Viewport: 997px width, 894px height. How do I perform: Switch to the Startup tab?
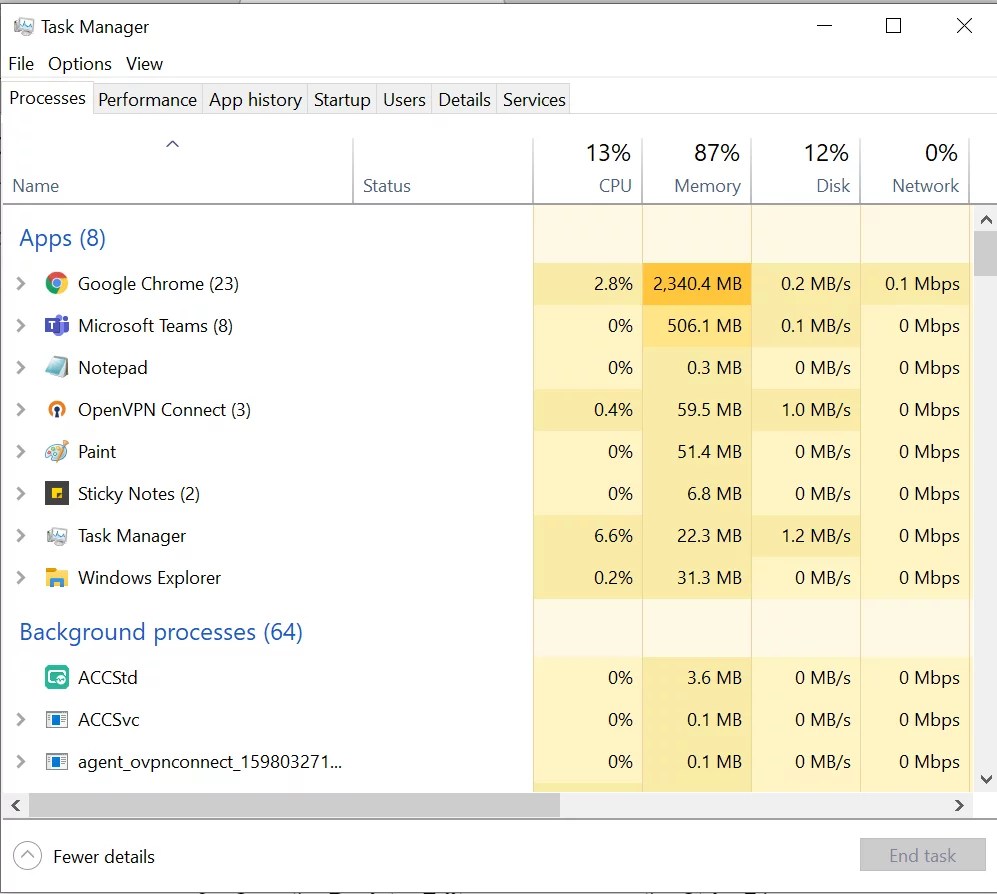click(342, 100)
